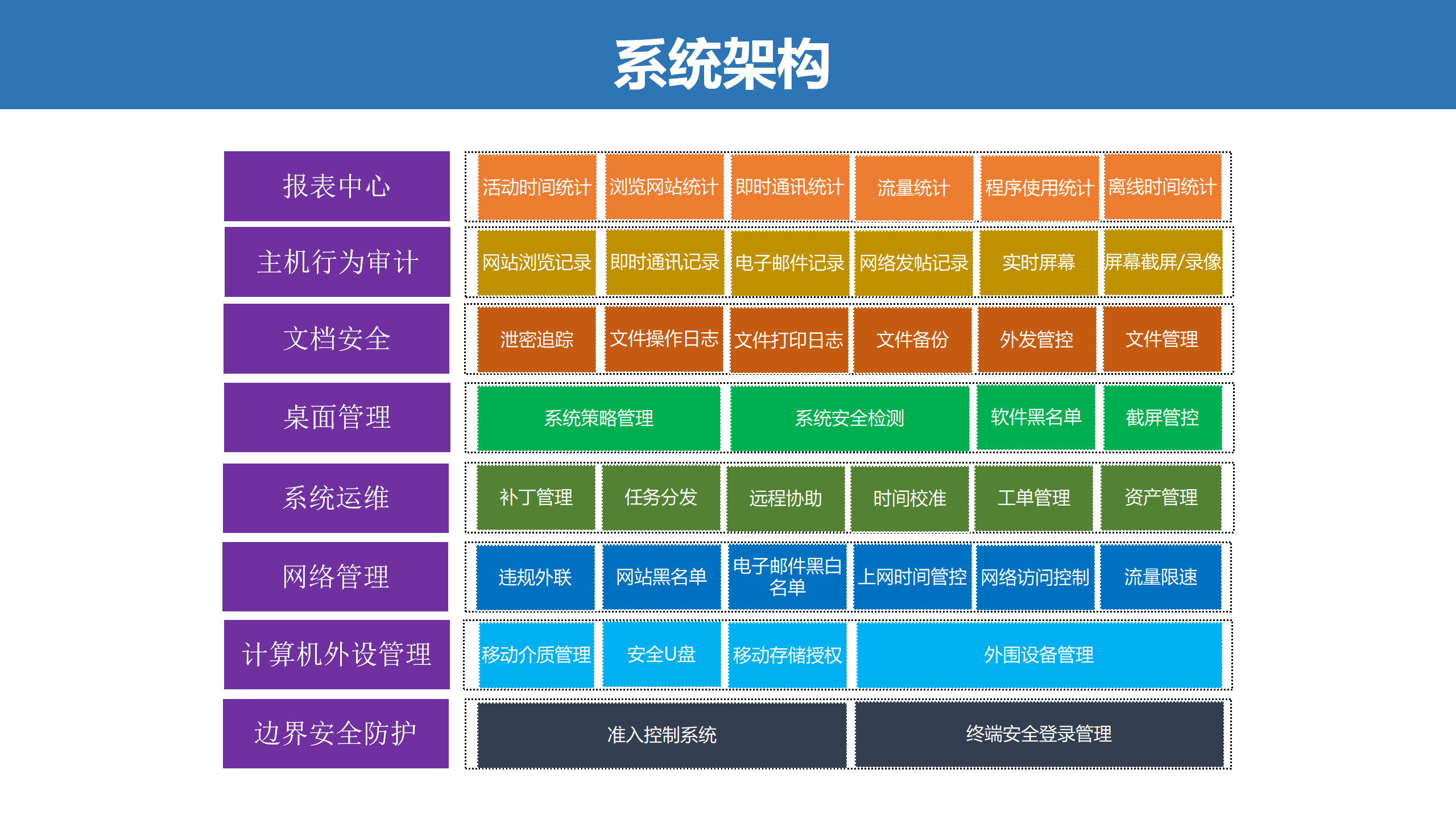Select the 安全U盘 light blue block
This screenshot has width=1456, height=819.
coord(661,654)
